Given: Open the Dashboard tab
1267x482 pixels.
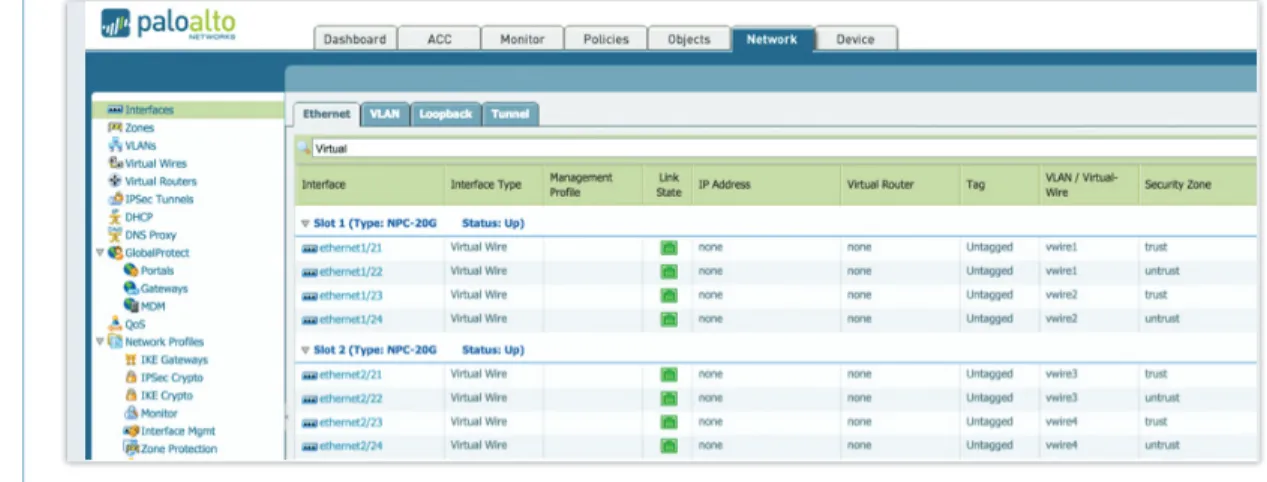Looking at the screenshot, I should tap(354, 39).
